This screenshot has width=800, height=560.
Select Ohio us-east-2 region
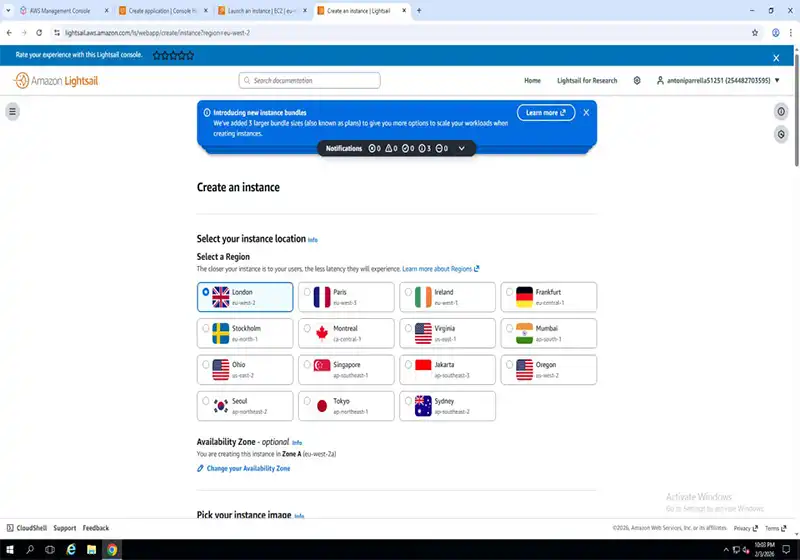[245, 370]
